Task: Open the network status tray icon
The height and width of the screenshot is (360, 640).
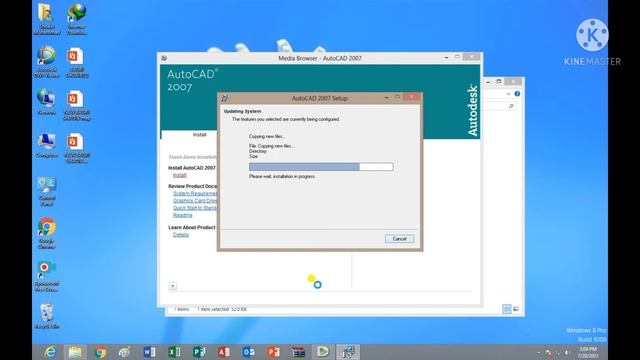Action: 558,352
